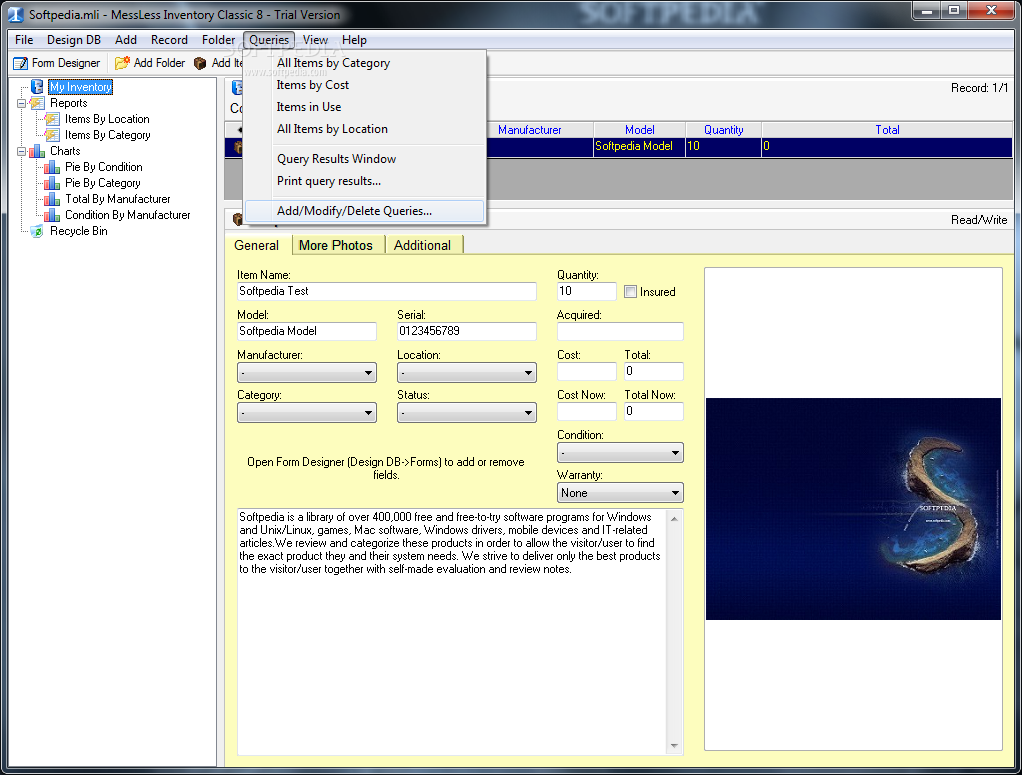Sort by the Model column header
Image resolution: width=1022 pixels, height=775 pixels.
point(639,130)
